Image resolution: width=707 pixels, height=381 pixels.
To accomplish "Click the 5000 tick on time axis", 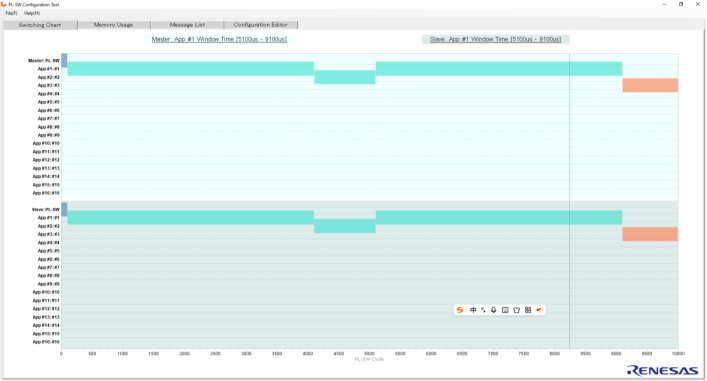I will point(369,353).
